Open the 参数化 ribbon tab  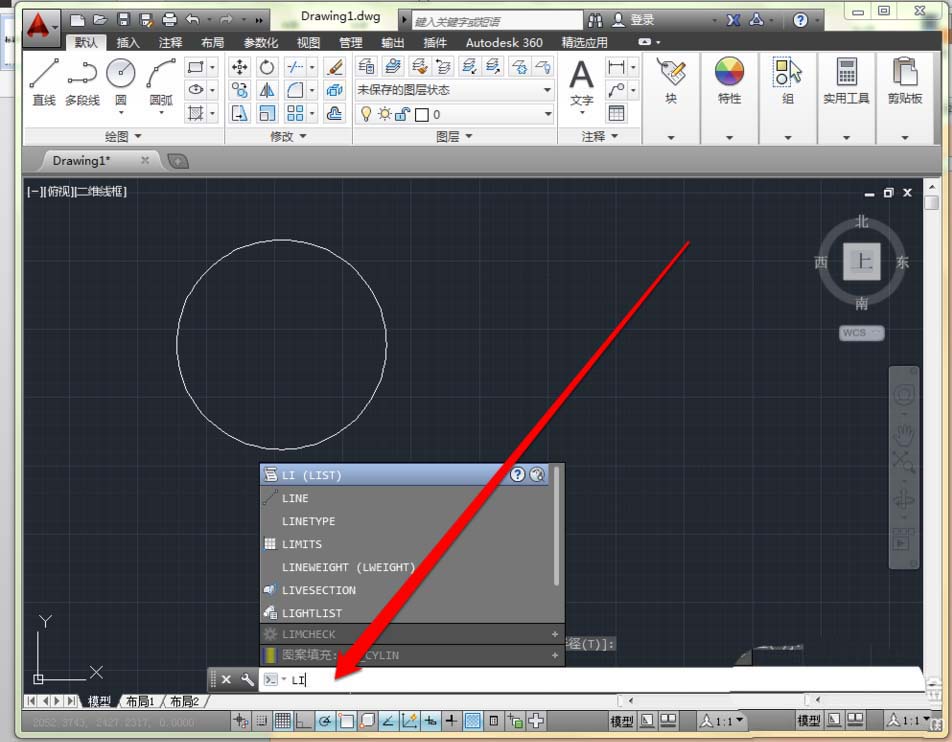click(x=260, y=43)
